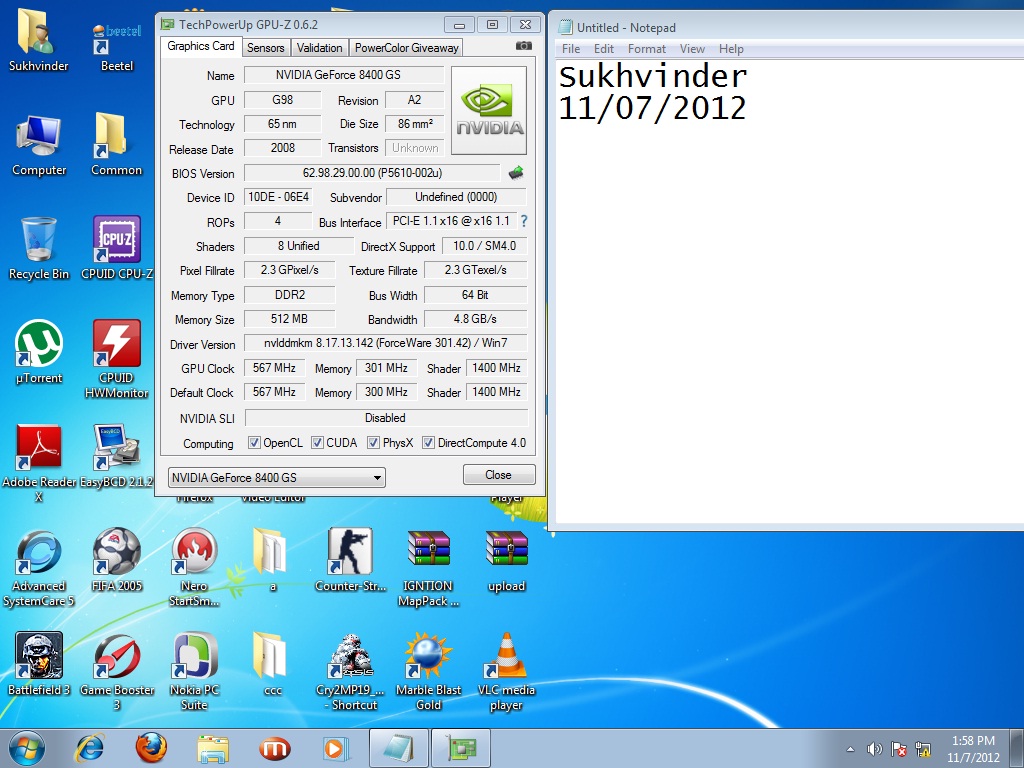Switch to GPU-Z taskbar button
The image size is (1024, 768).
tap(461, 748)
